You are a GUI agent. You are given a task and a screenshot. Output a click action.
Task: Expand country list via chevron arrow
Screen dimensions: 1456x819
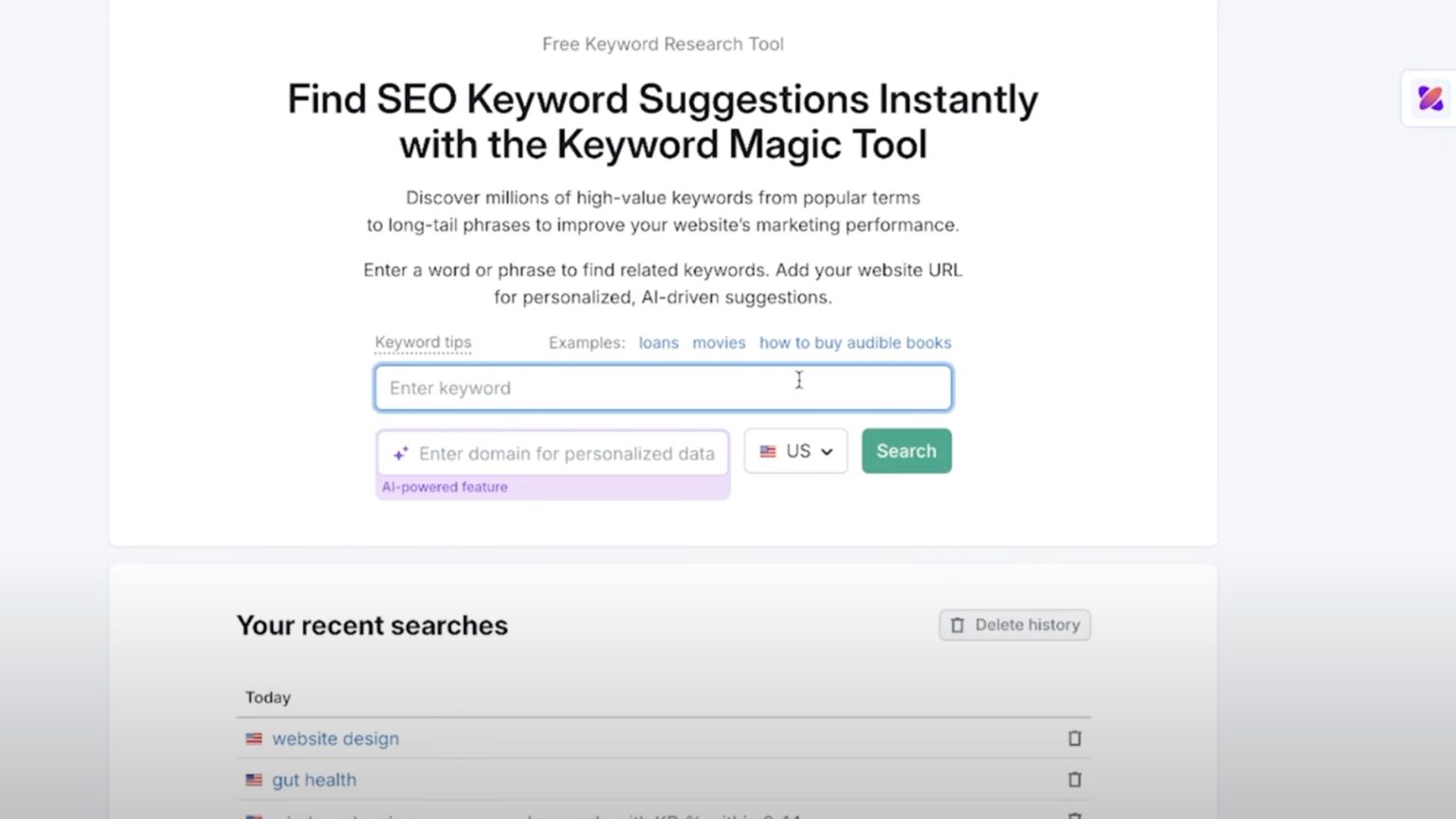point(827,452)
